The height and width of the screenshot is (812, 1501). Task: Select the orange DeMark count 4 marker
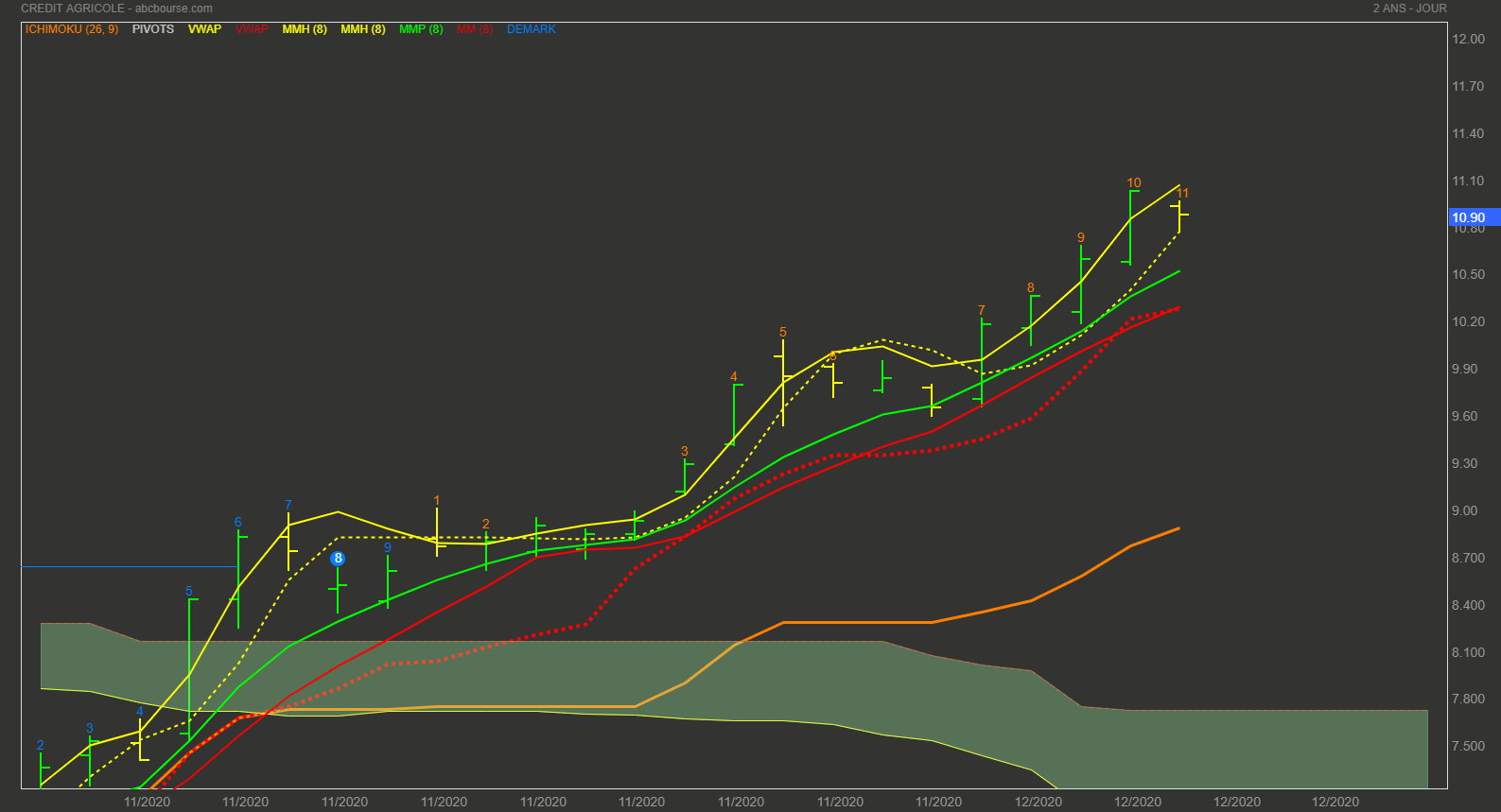[733, 376]
